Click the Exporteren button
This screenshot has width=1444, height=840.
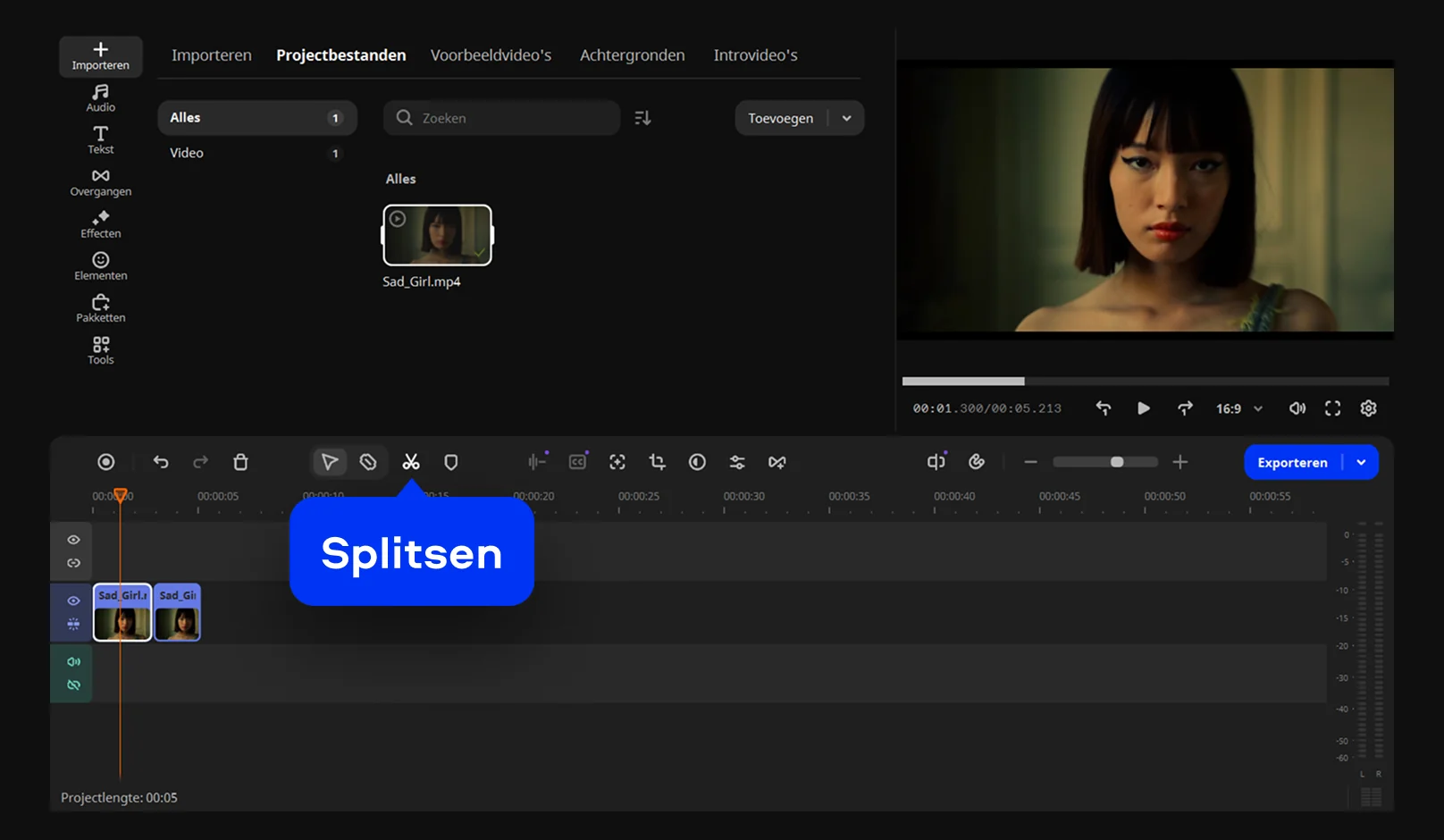(x=1292, y=463)
